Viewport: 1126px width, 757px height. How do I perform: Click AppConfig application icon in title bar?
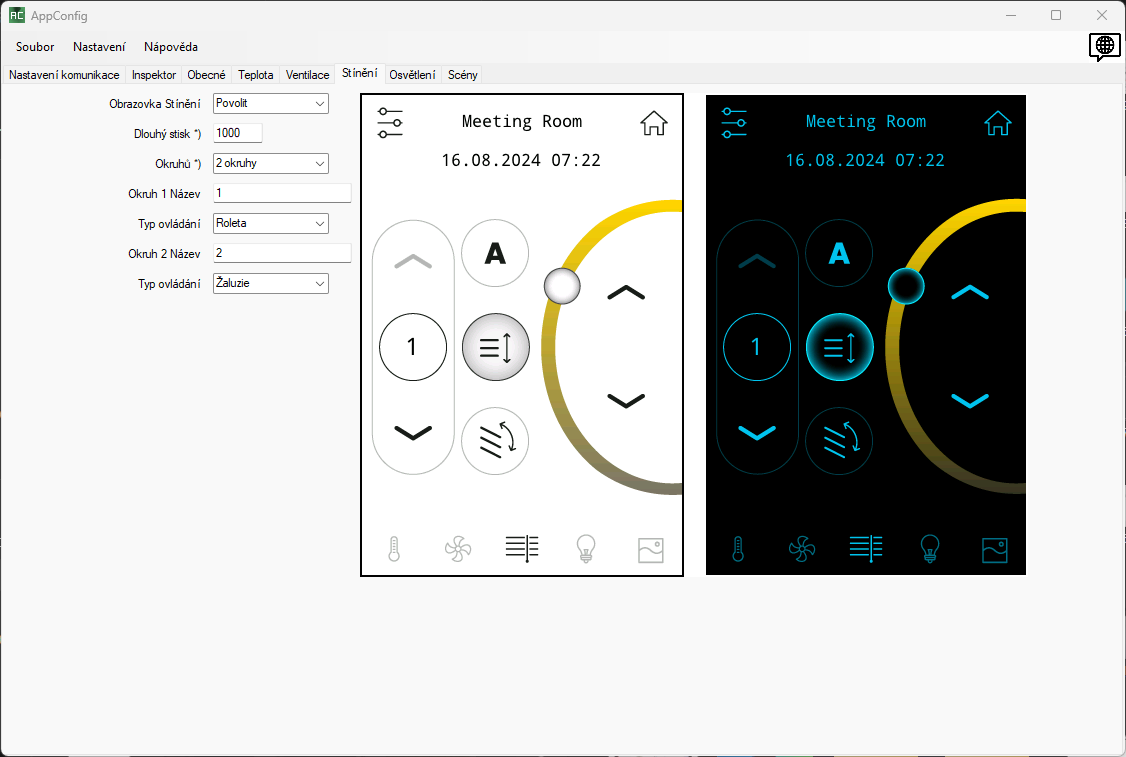point(17,15)
